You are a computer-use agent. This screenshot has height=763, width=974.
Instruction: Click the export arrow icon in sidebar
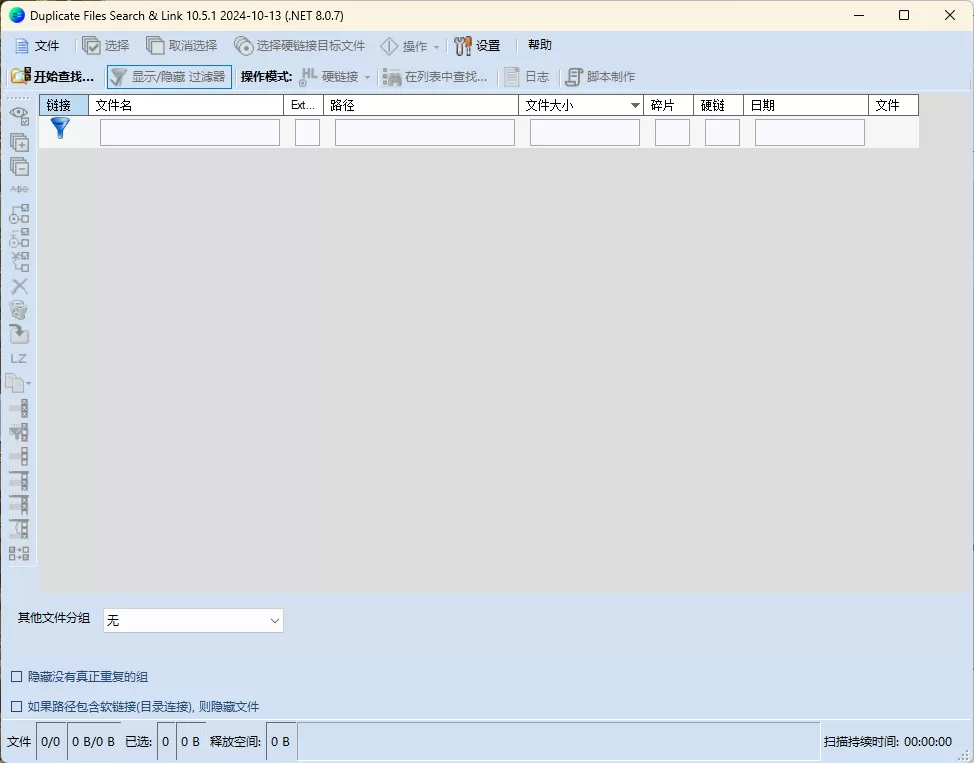coord(18,333)
